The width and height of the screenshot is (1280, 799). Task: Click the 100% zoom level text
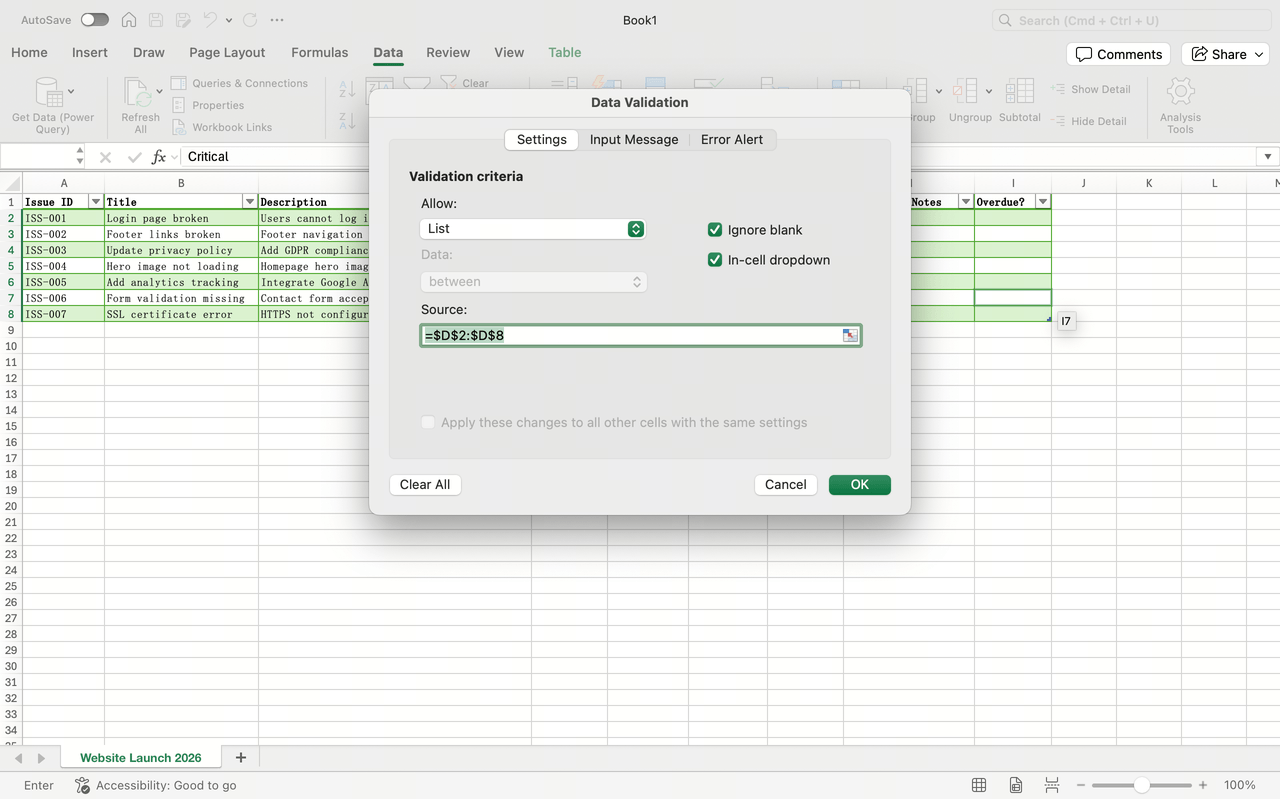1240,785
